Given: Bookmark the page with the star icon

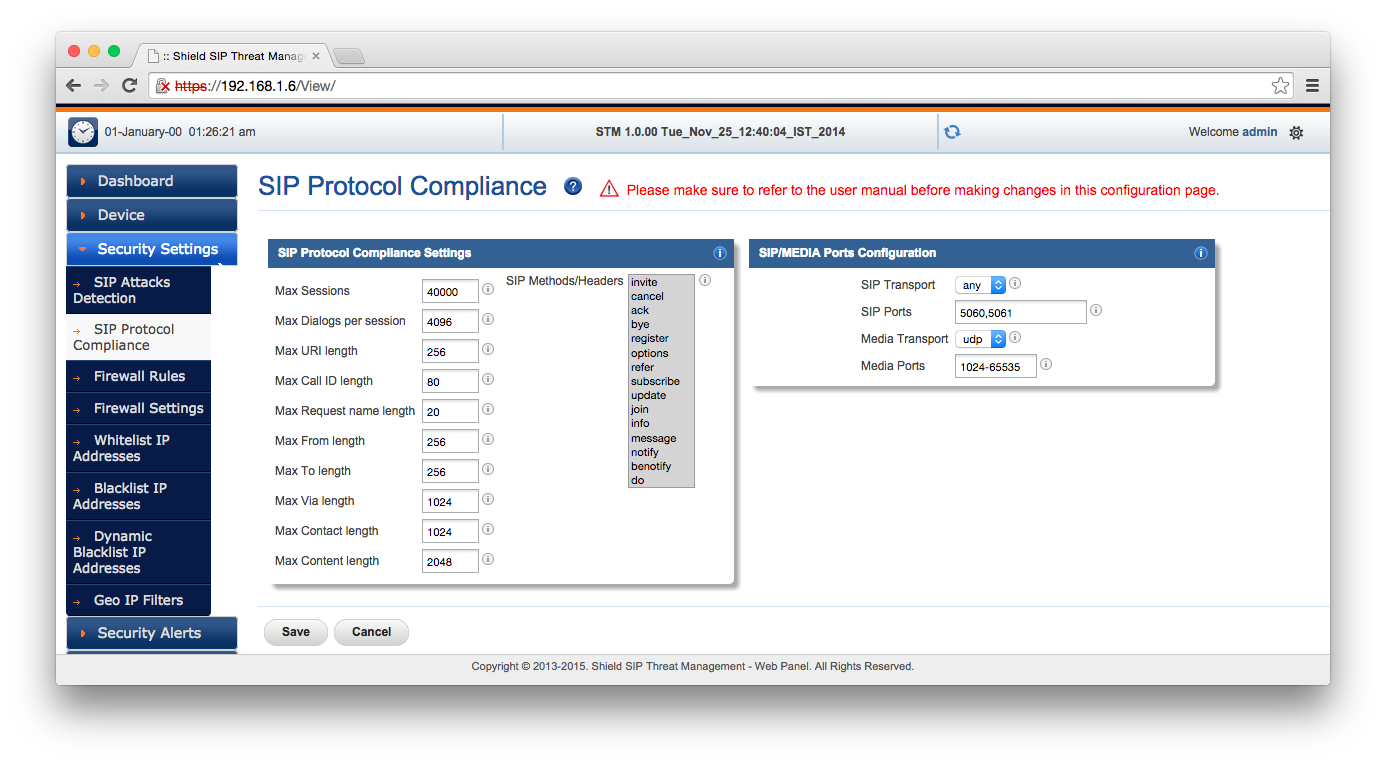Looking at the screenshot, I should [x=1280, y=86].
